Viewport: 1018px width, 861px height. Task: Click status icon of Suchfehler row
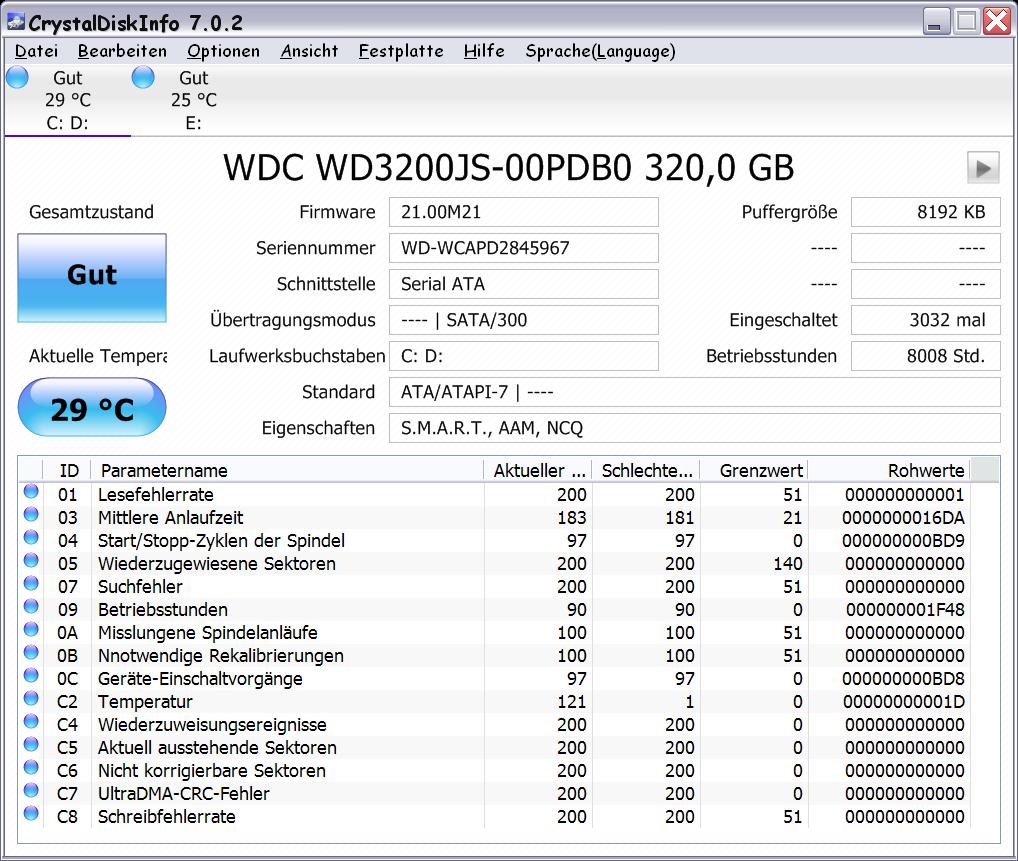click(31, 584)
